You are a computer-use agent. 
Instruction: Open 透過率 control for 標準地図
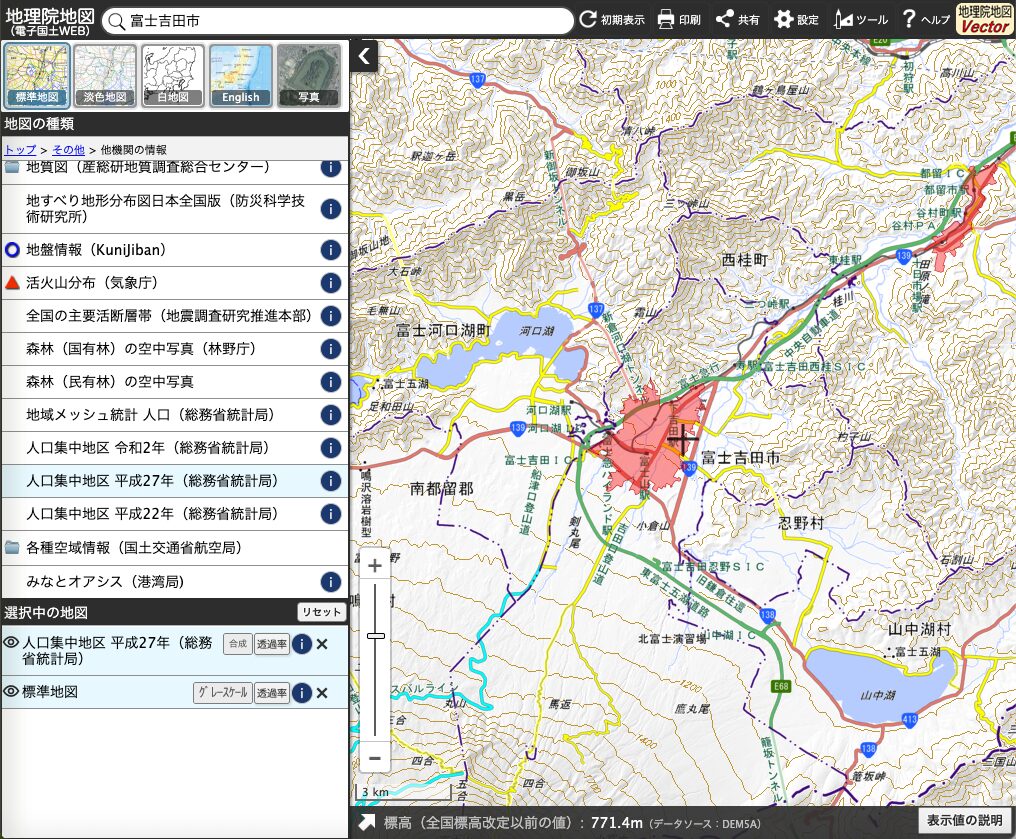pyautogui.click(x=271, y=693)
